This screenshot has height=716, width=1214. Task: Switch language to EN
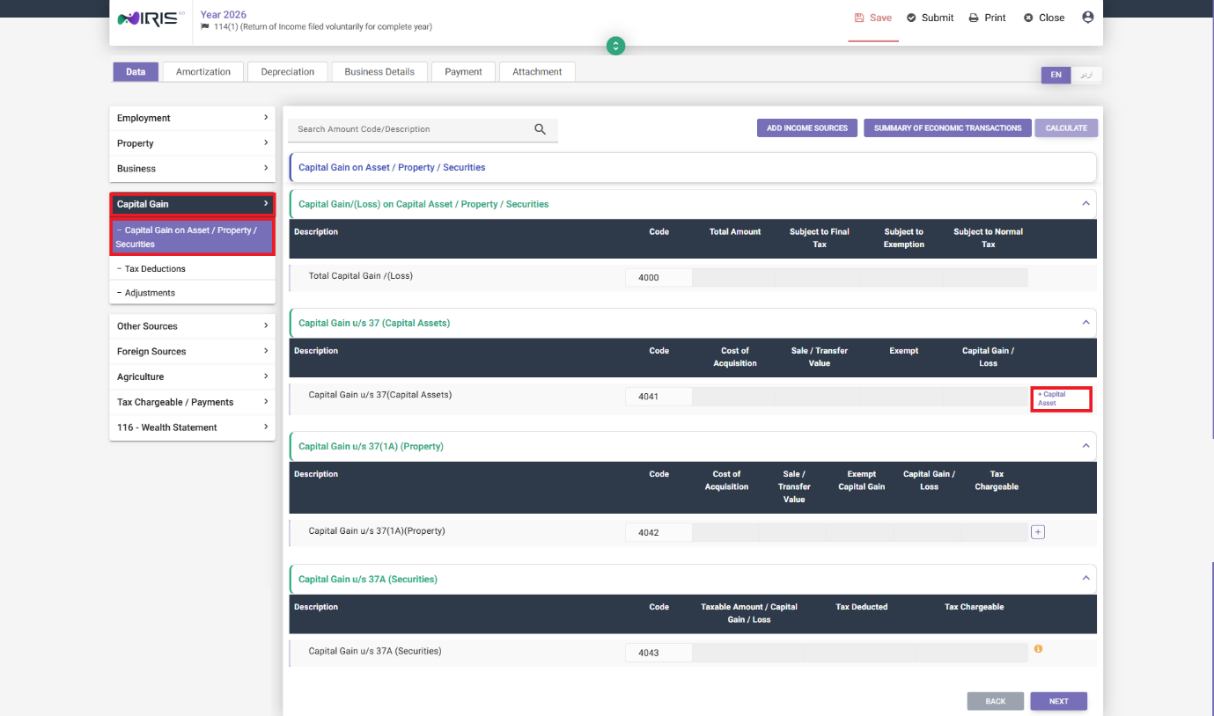[1056, 75]
